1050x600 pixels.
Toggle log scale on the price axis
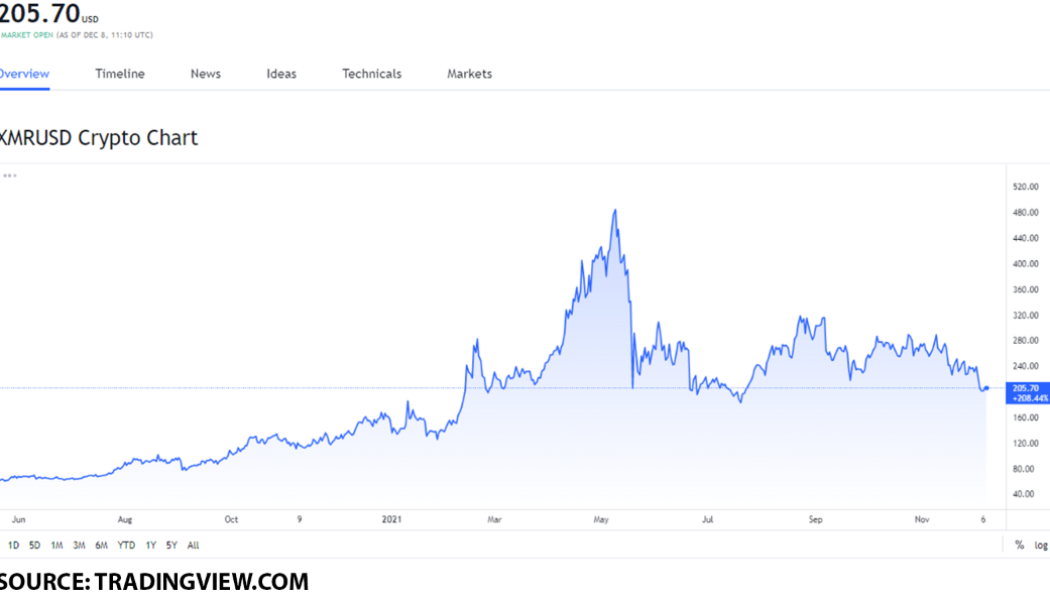1041,545
